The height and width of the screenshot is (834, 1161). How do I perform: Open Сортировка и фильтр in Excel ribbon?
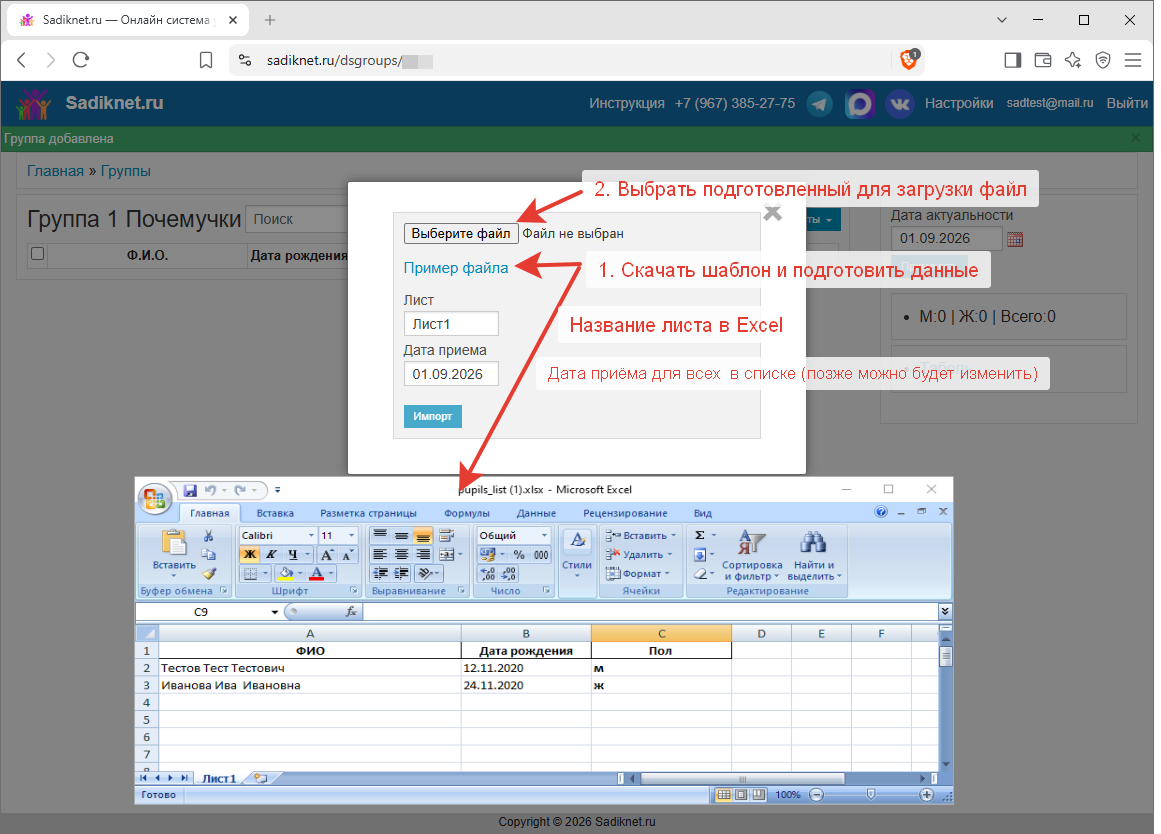pyautogui.click(x=752, y=555)
